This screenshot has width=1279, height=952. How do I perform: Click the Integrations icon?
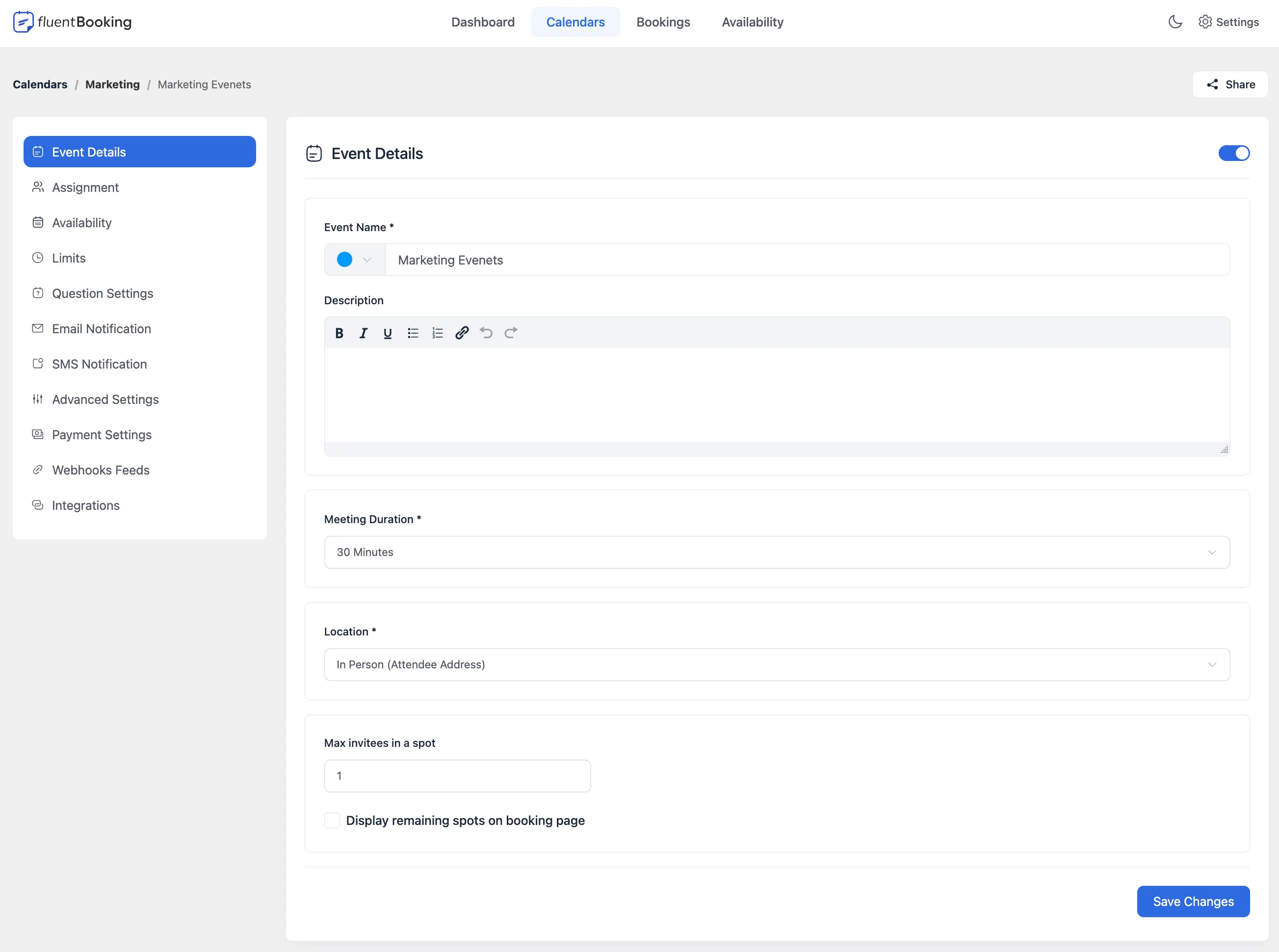tap(38, 505)
